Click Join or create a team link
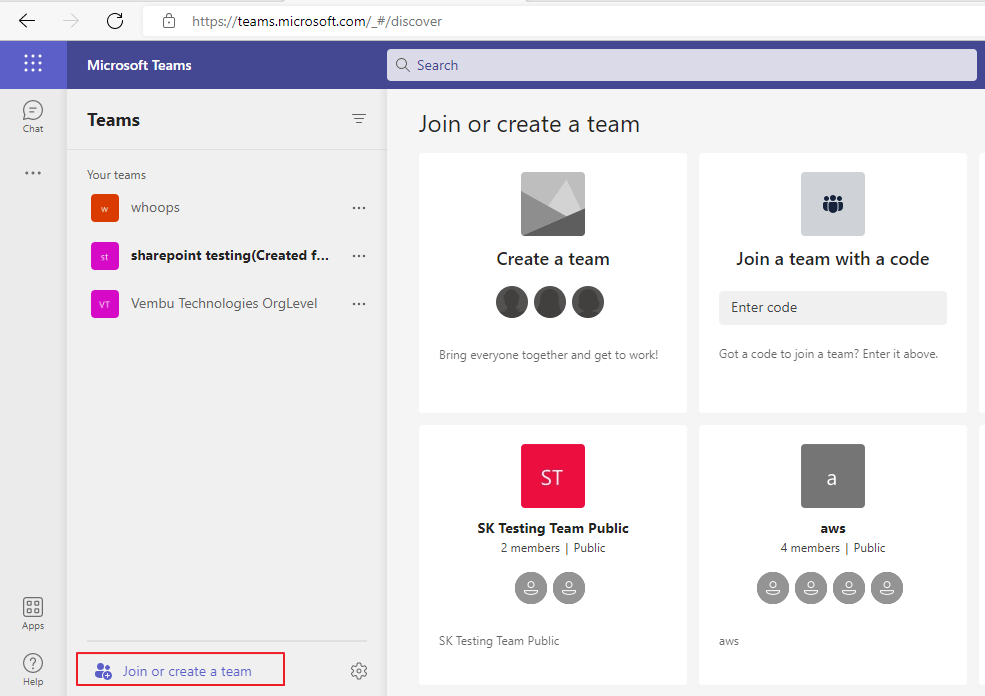985x696 pixels. pyautogui.click(x=187, y=671)
